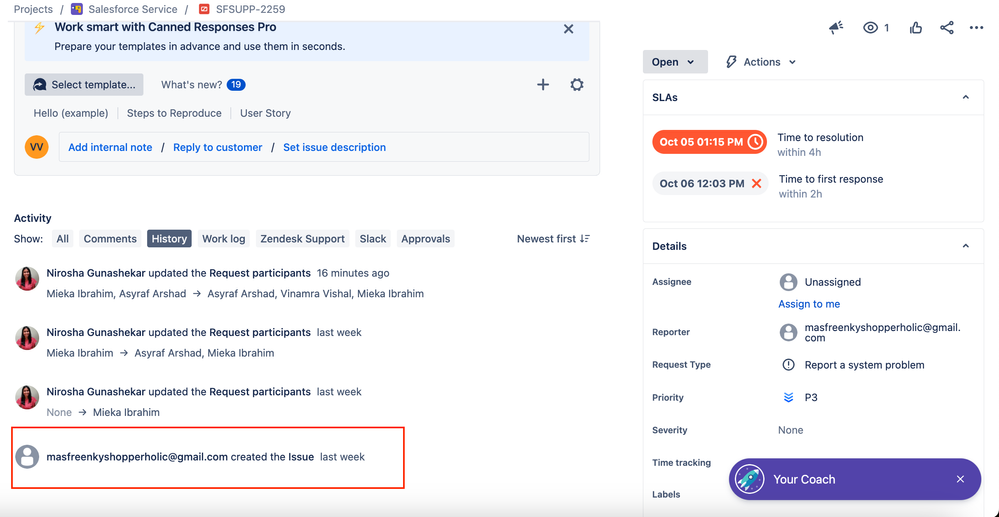This screenshot has height=517, width=999.
Task: Click the VV user avatar
Action: (36, 147)
